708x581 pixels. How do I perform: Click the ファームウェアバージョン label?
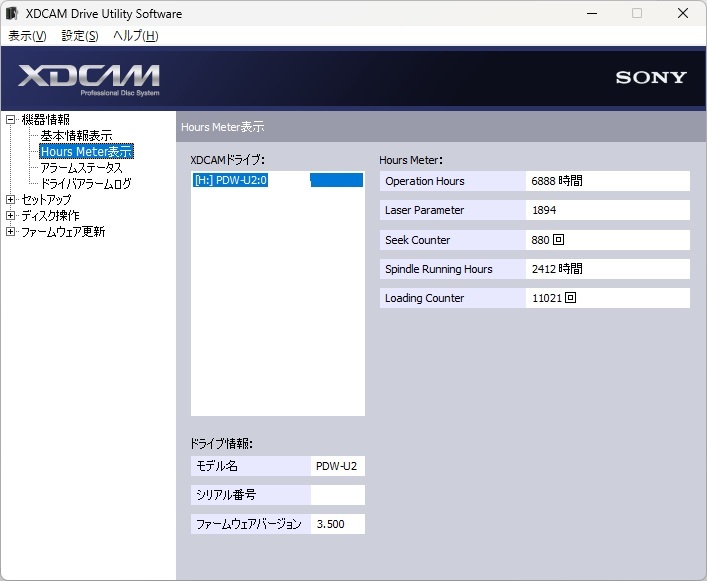251,524
